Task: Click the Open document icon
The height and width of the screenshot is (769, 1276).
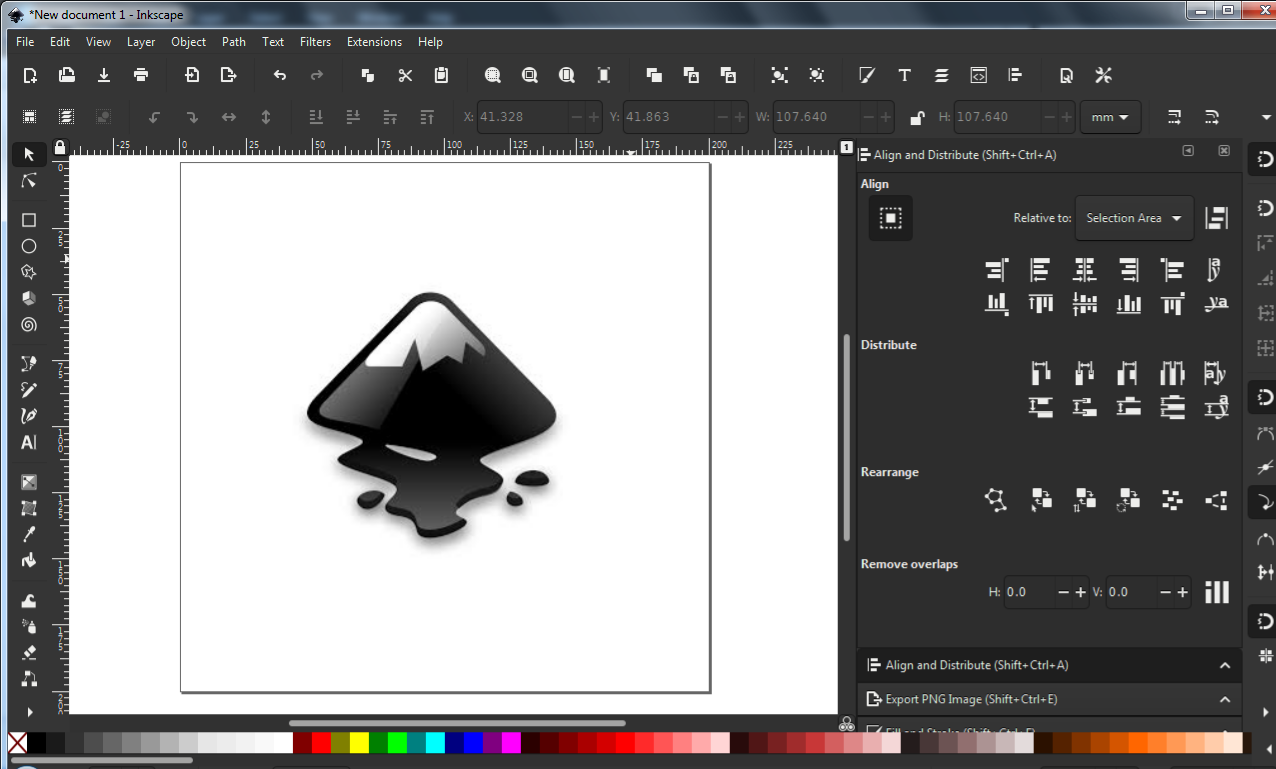Action: click(x=67, y=75)
